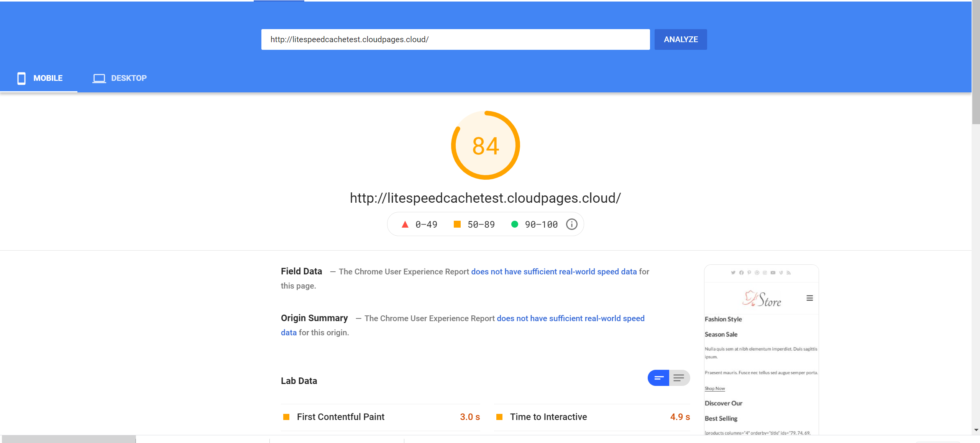Switch Lab Data to compact bar view
This screenshot has width=980, height=443.
(x=658, y=378)
